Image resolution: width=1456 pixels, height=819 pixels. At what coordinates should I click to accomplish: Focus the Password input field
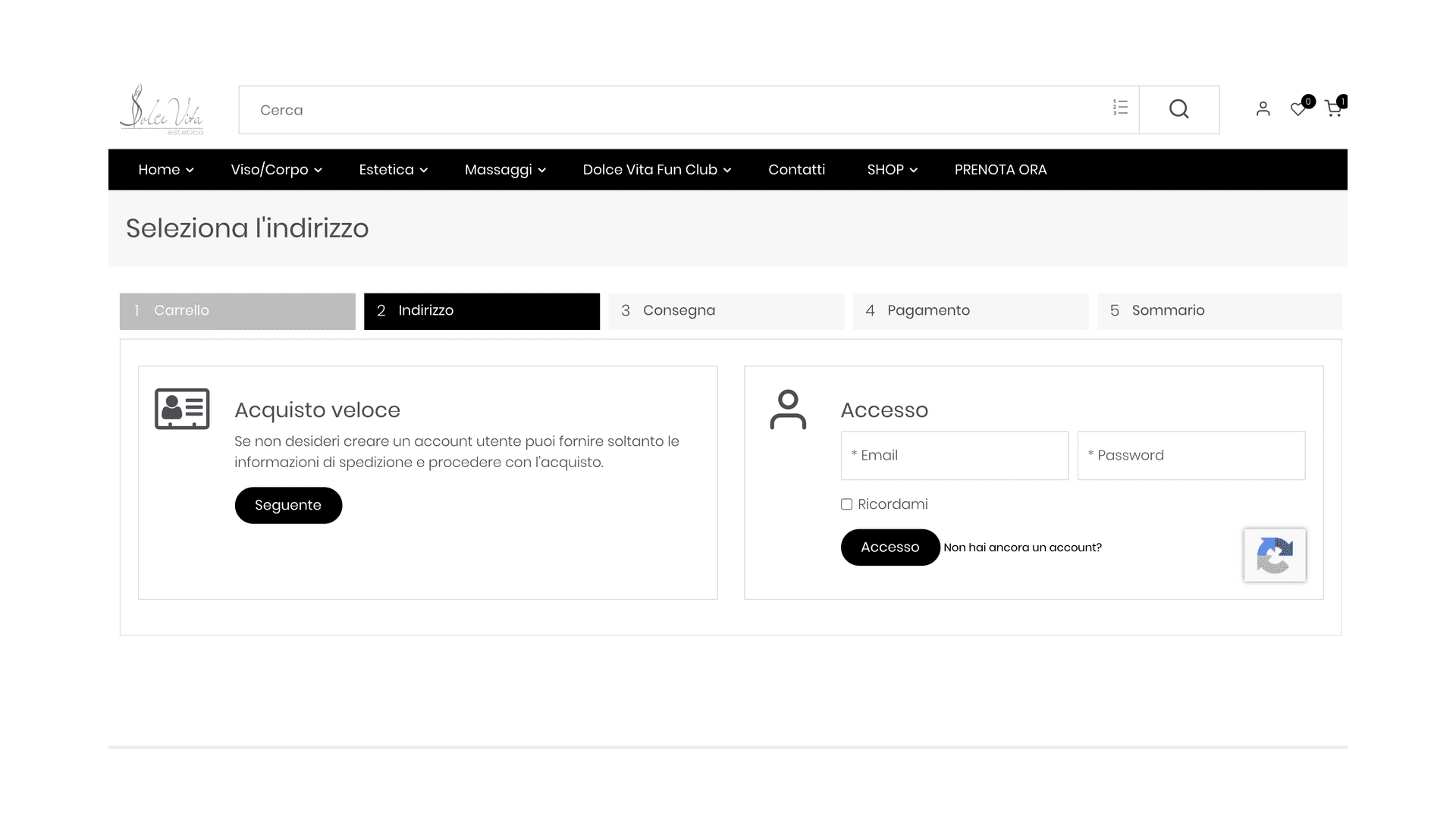coord(1191,456)
